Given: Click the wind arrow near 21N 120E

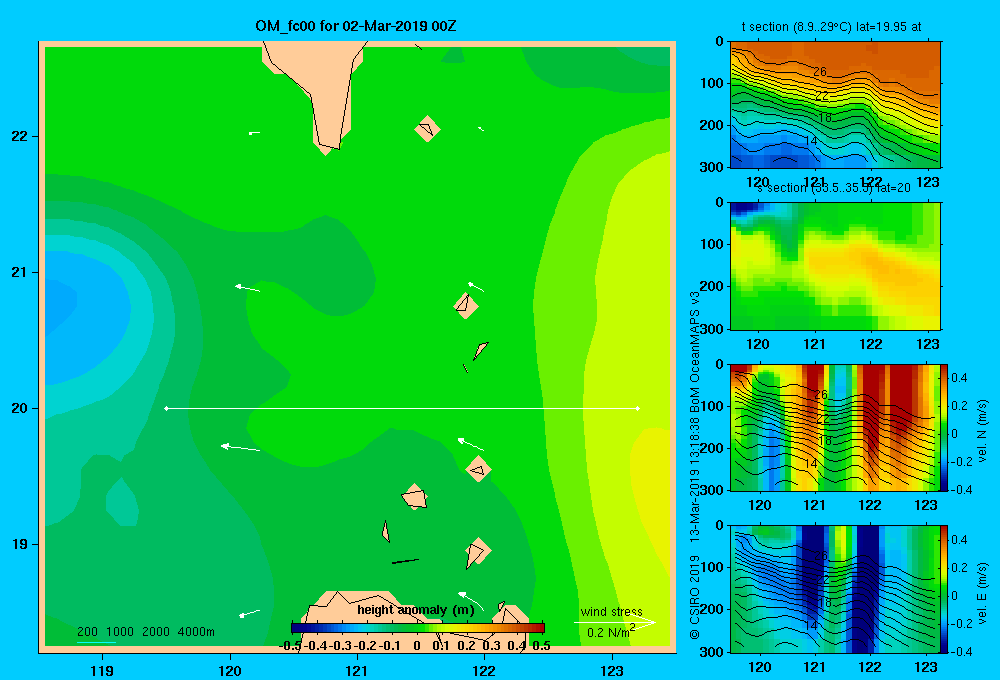Looking at the screenshot, I should [x=247, y=288].
